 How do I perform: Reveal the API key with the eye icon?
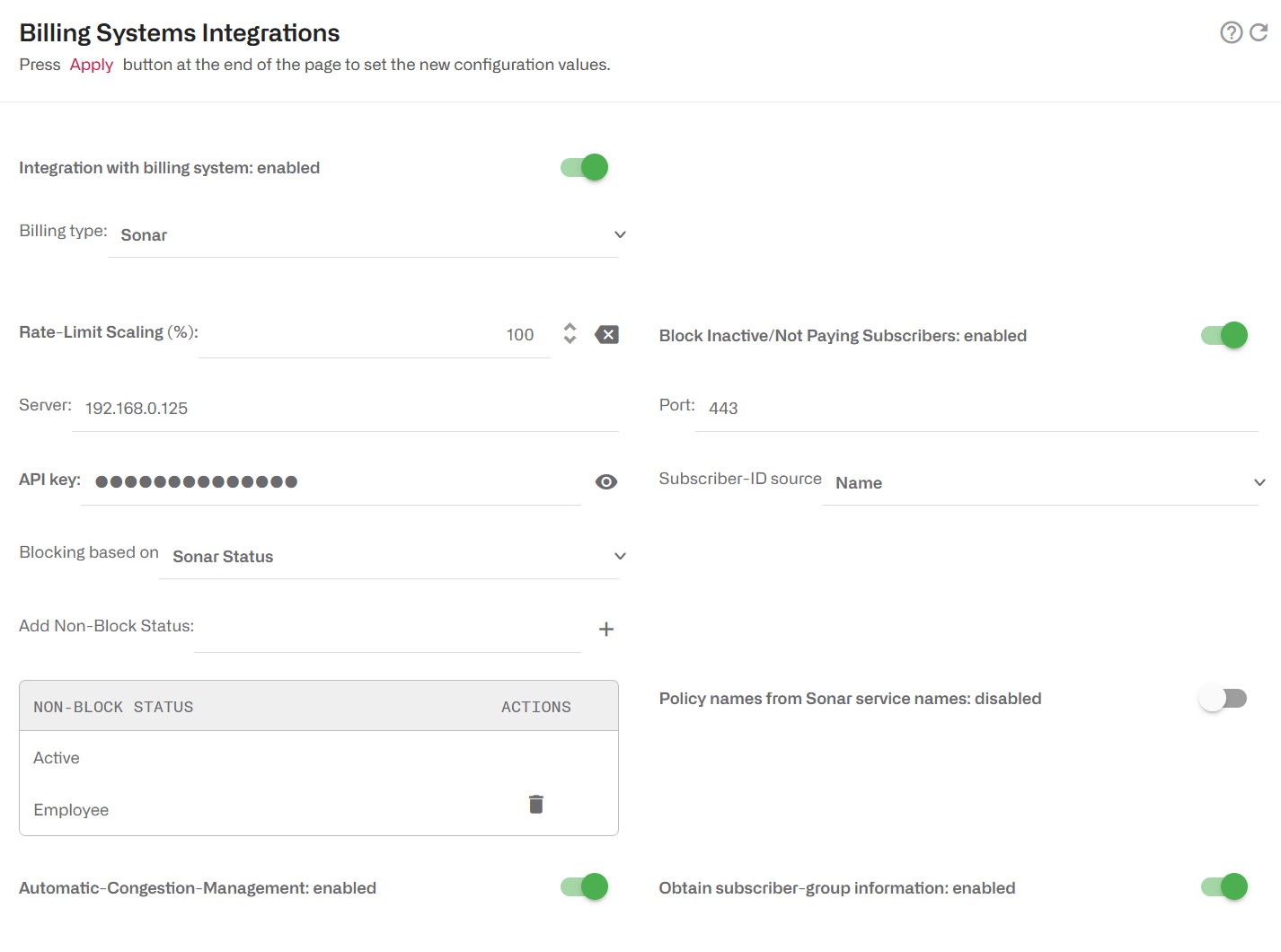(606, 481)
